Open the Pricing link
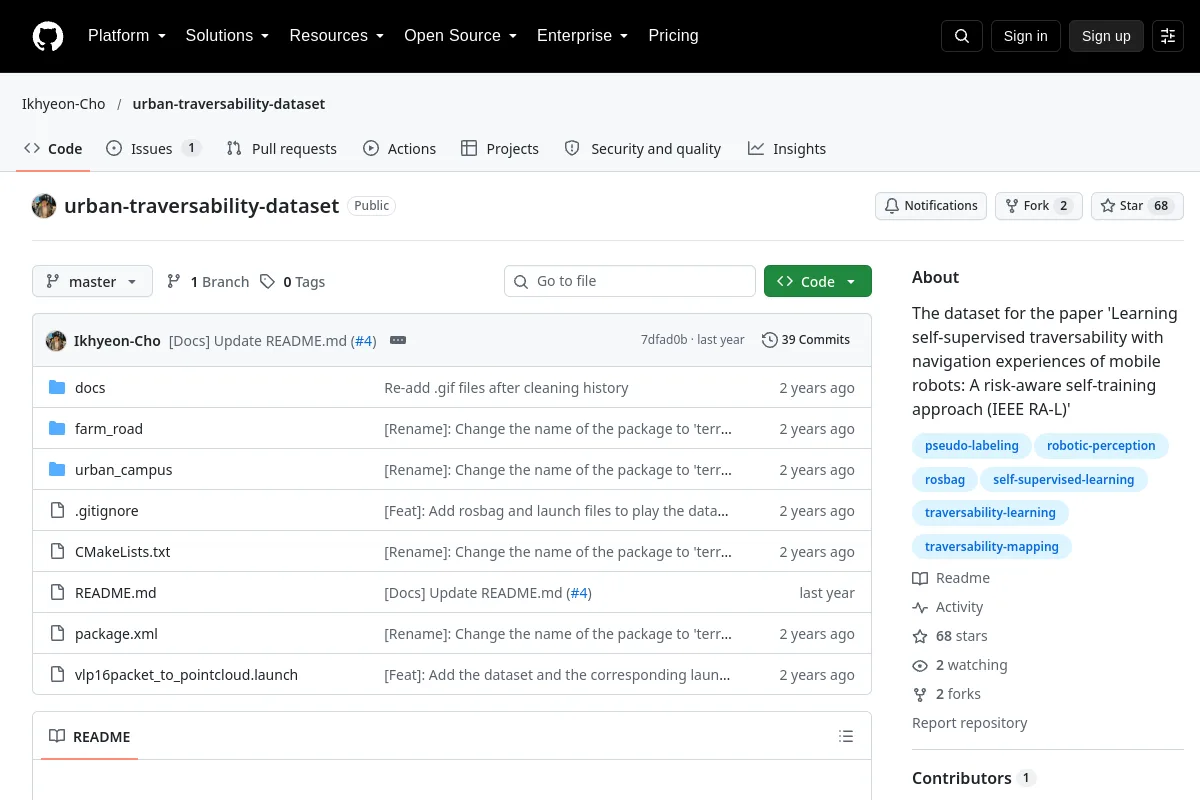This screenshot has height=800, width=1200. pyautogui.click(x=673, y=36)
